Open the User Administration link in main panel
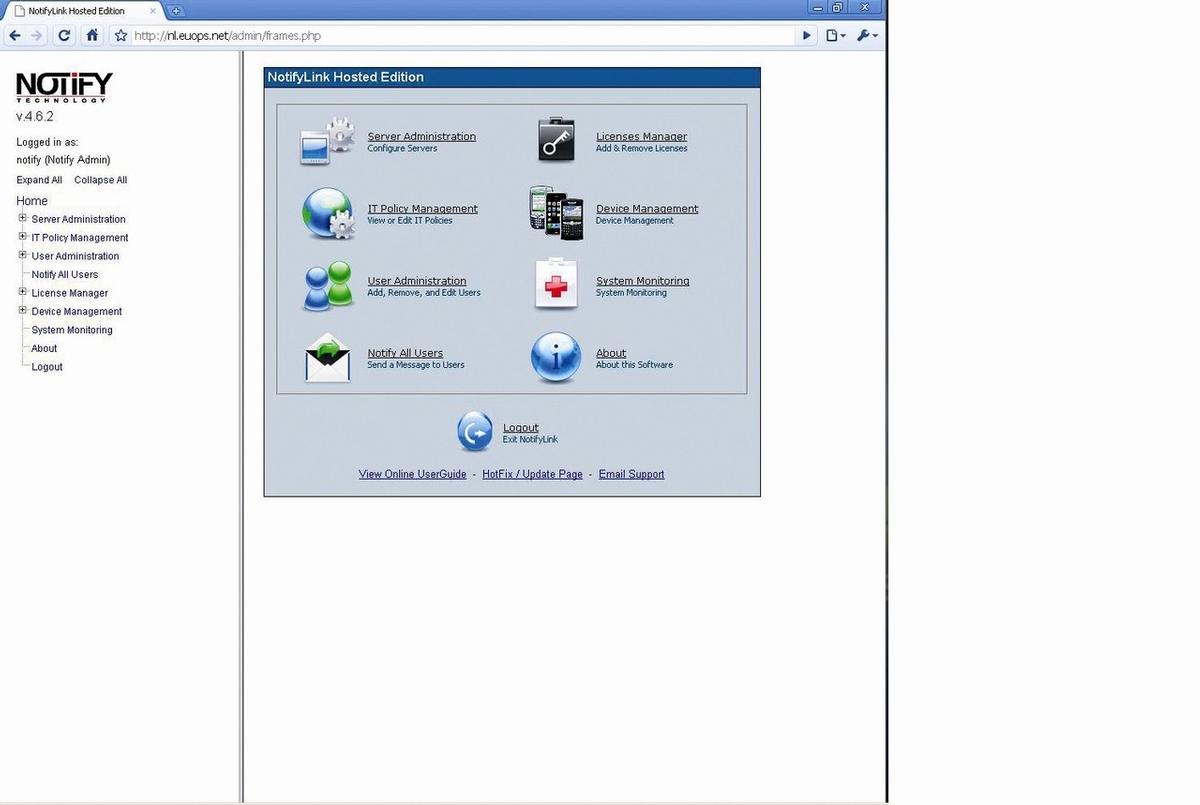Viewport: 1200px width, 805px height. (x=417, y=281)
